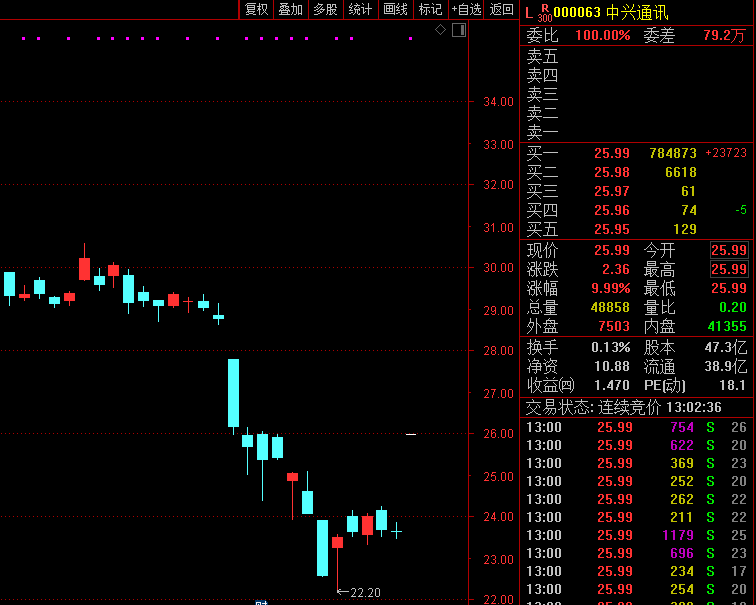This screenshot has height=605, width=756.
Task: Activate the 画线 drawing tool
Action: (x=396, y=9)
